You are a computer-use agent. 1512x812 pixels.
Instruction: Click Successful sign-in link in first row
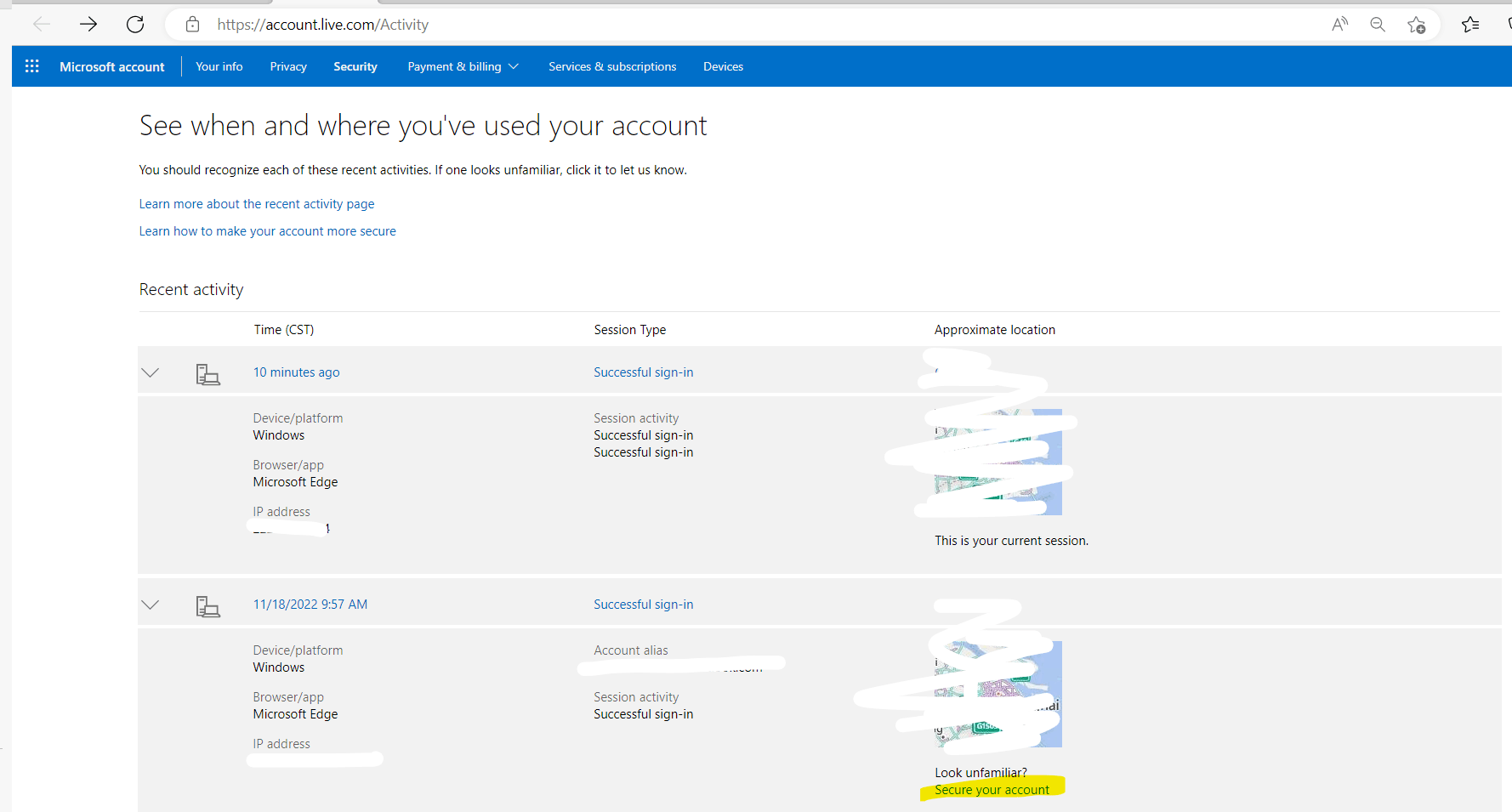[644, 372]
